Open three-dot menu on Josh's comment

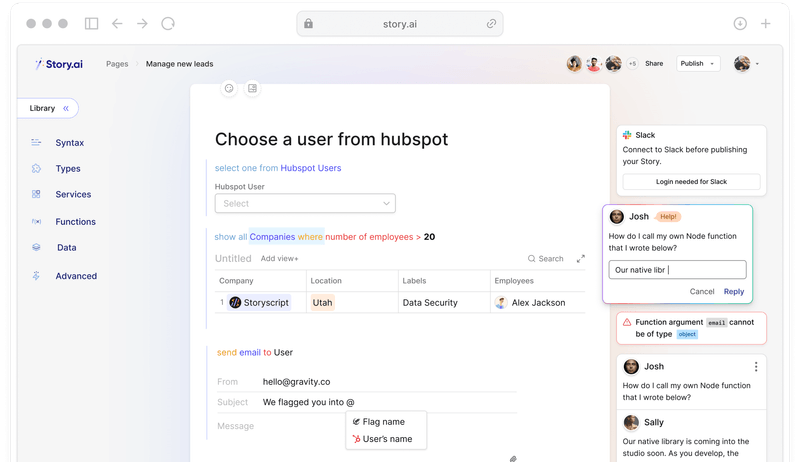756,367
